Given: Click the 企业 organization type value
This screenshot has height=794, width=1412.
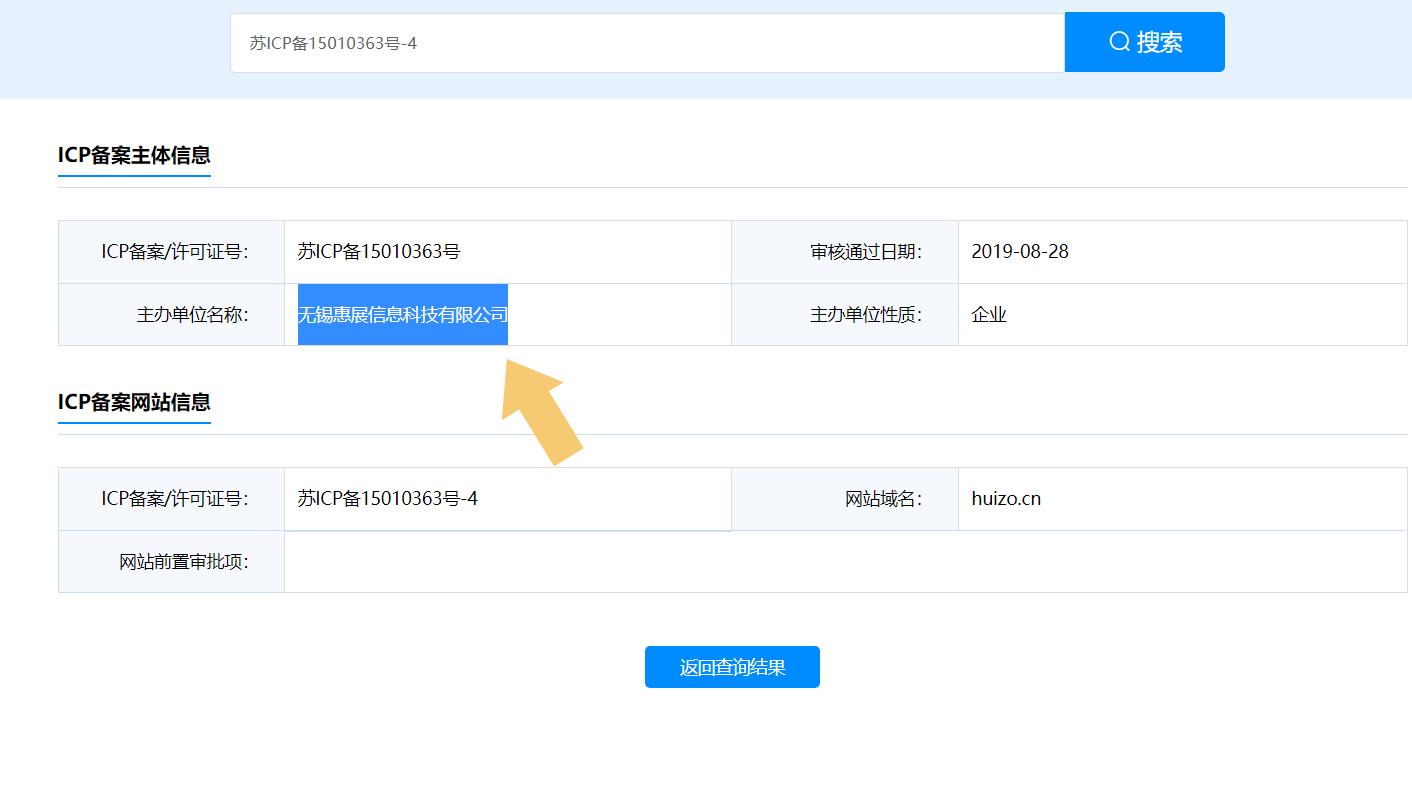Looking at the screenshot, I should click(x=989, y=315).
